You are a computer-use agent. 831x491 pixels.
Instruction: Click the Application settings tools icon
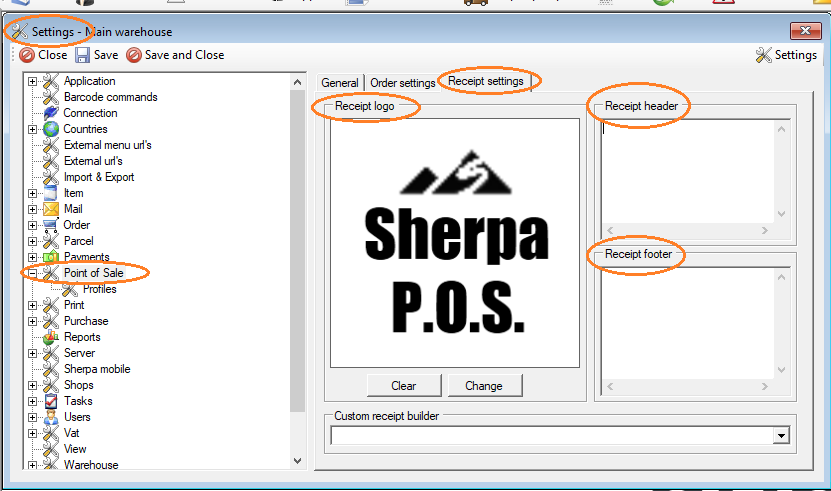tap(51, 81)
